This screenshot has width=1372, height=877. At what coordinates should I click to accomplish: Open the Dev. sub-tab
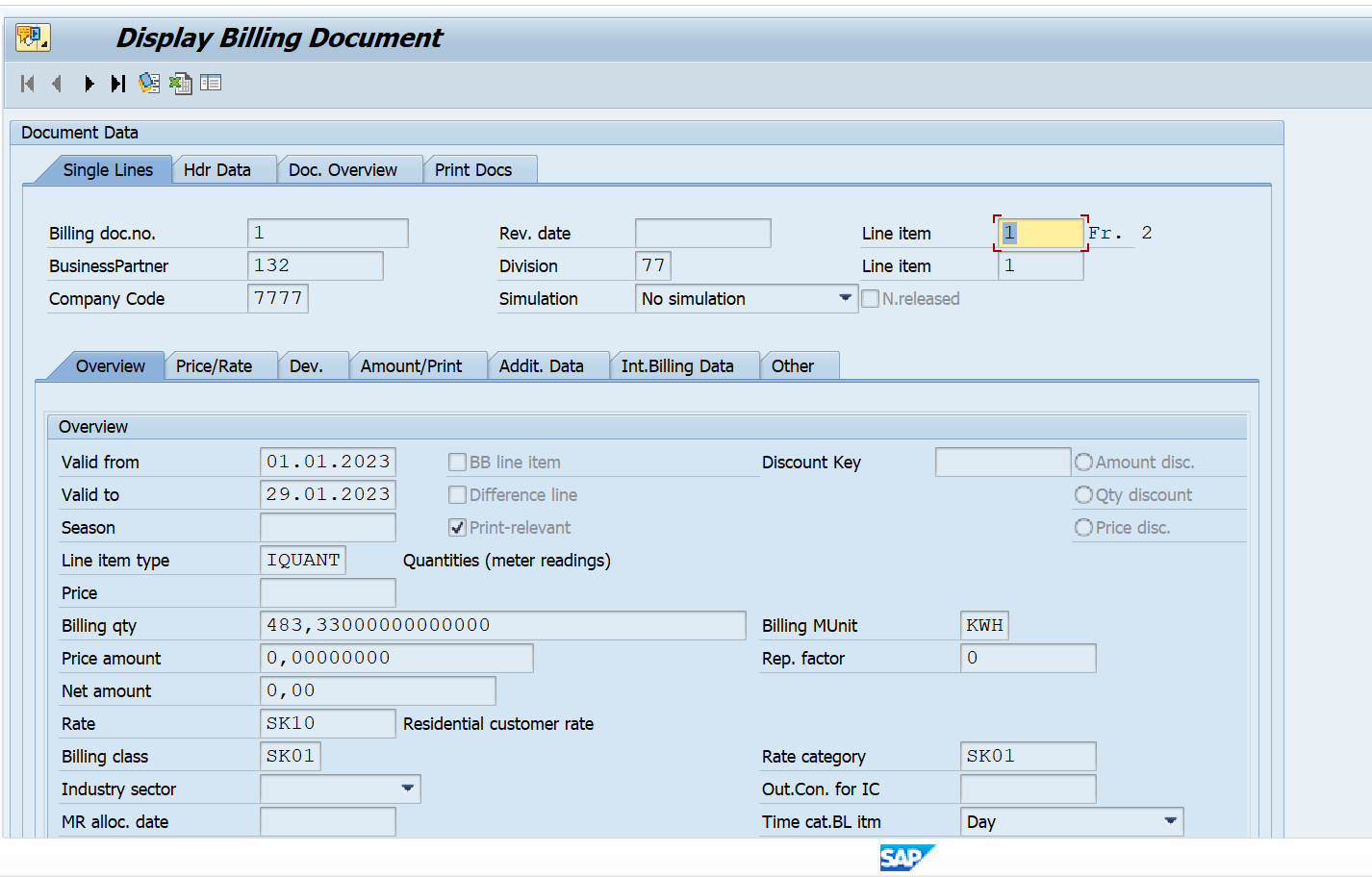(306, 366)
